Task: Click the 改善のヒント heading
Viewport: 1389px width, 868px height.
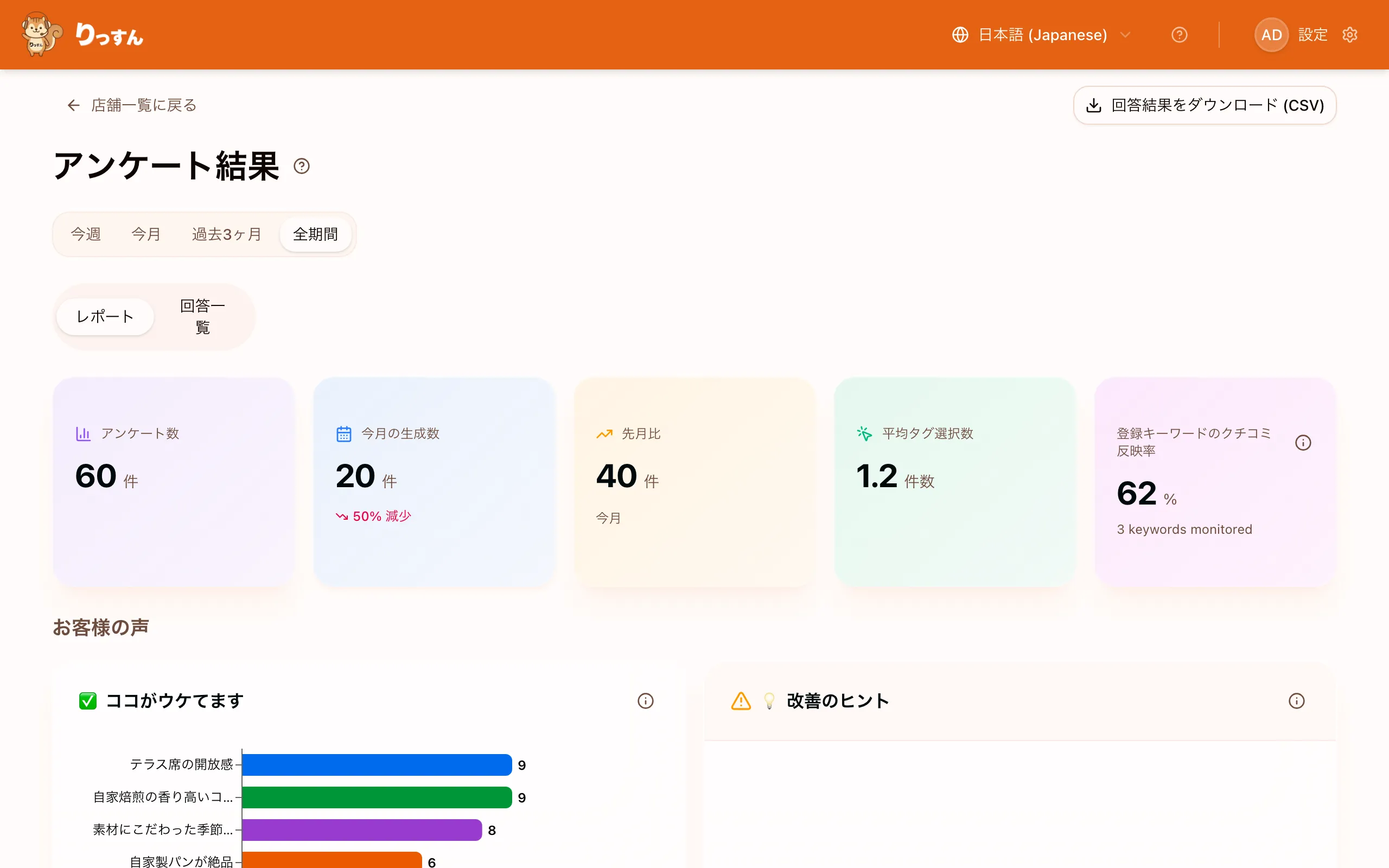Action: (838, 701)
